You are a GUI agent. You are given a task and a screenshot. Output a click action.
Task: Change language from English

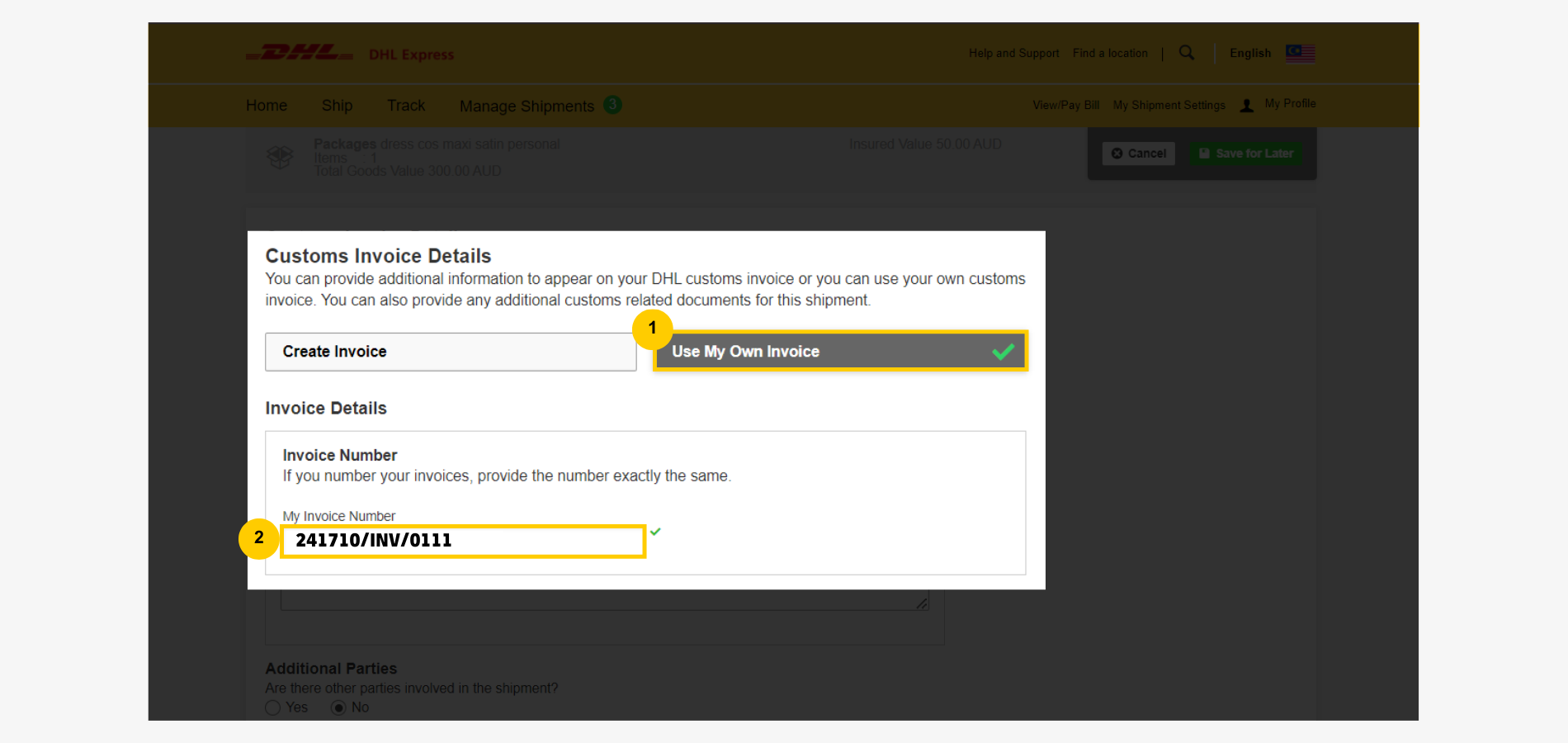(1250, 53)
